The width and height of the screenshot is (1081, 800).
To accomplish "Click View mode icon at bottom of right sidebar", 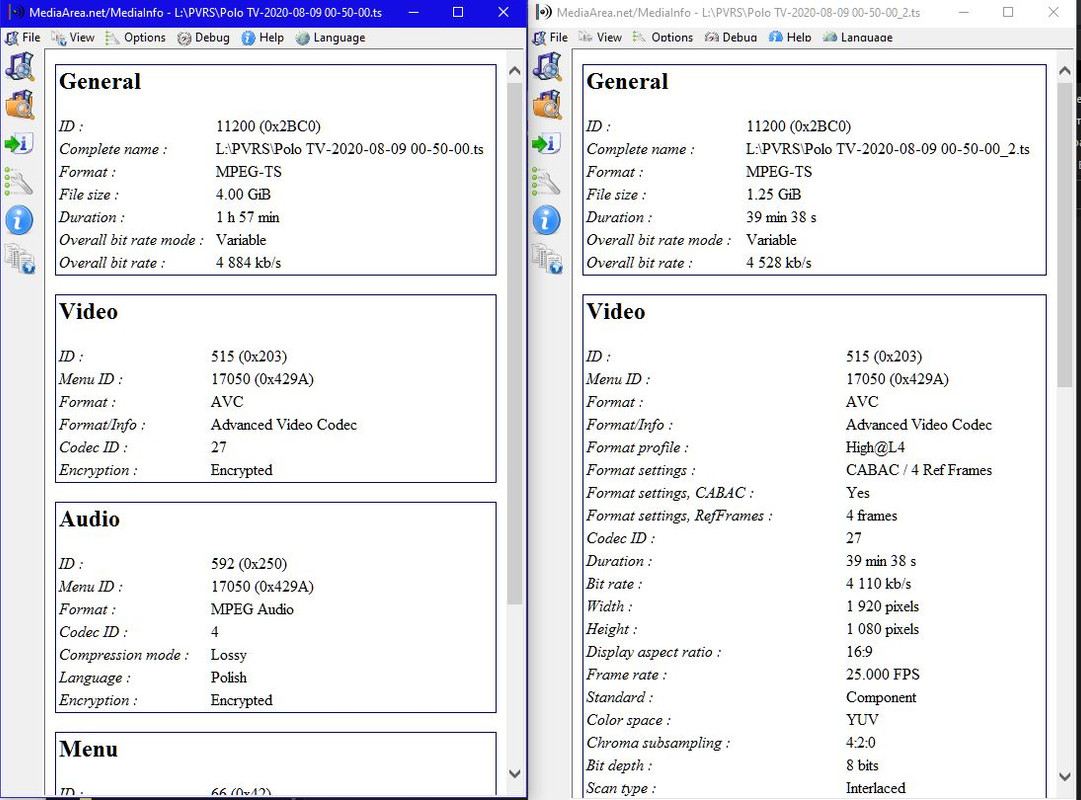I will (547, 259).
